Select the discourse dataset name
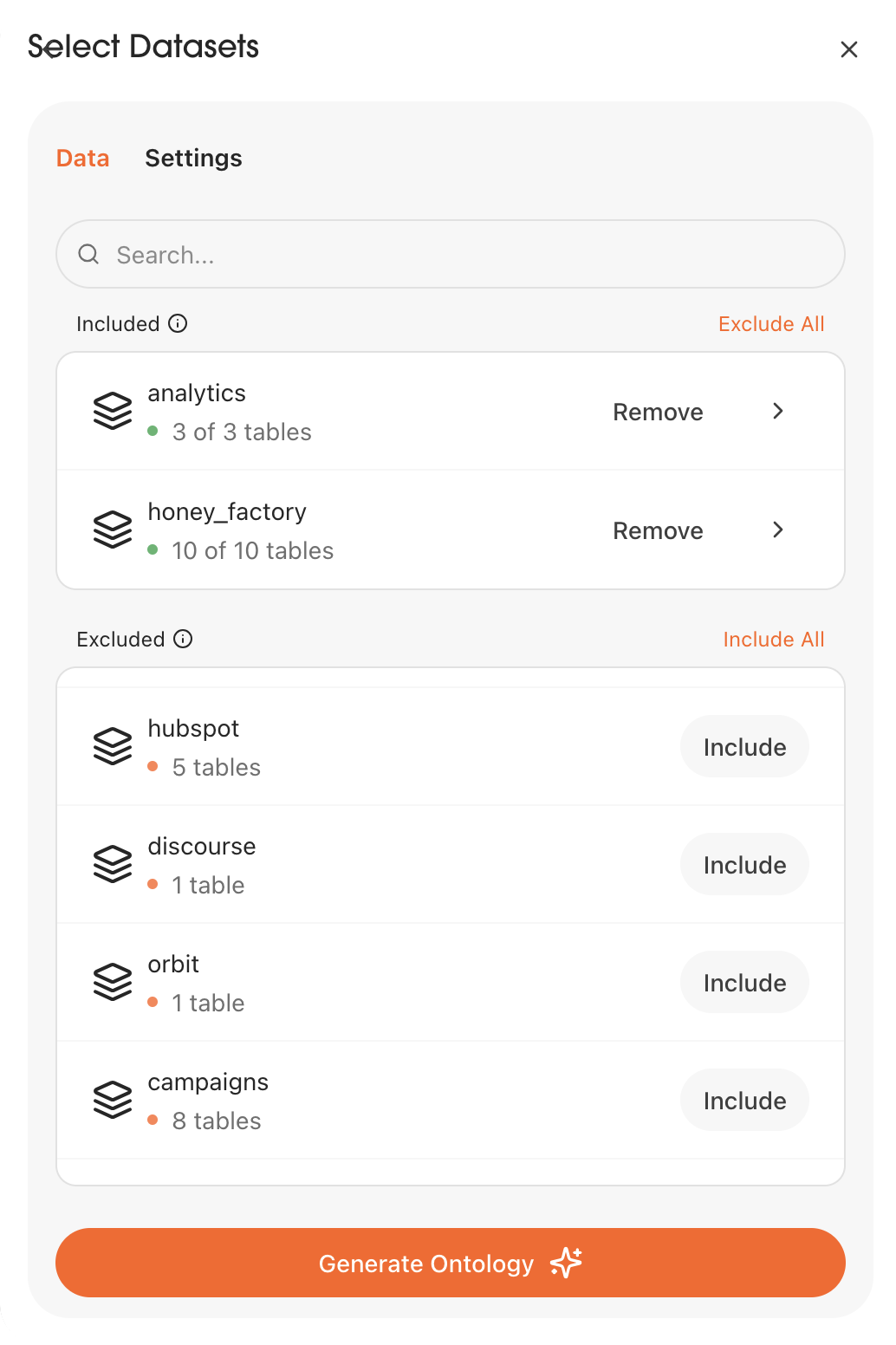Screen dimensions: 896x1345 [x=202, y=847]
